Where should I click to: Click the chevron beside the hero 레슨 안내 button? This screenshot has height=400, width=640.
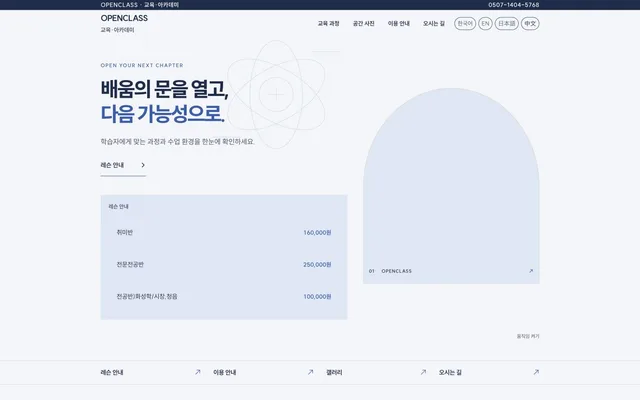143,165
